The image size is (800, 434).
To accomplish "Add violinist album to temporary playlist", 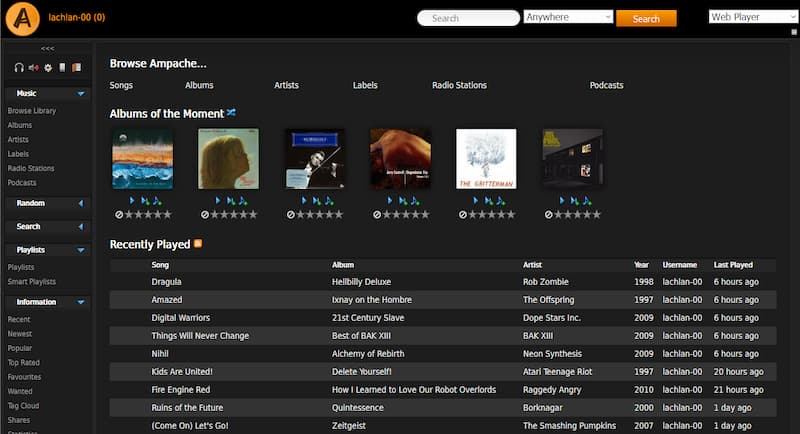I will click(x=329, y=200).
